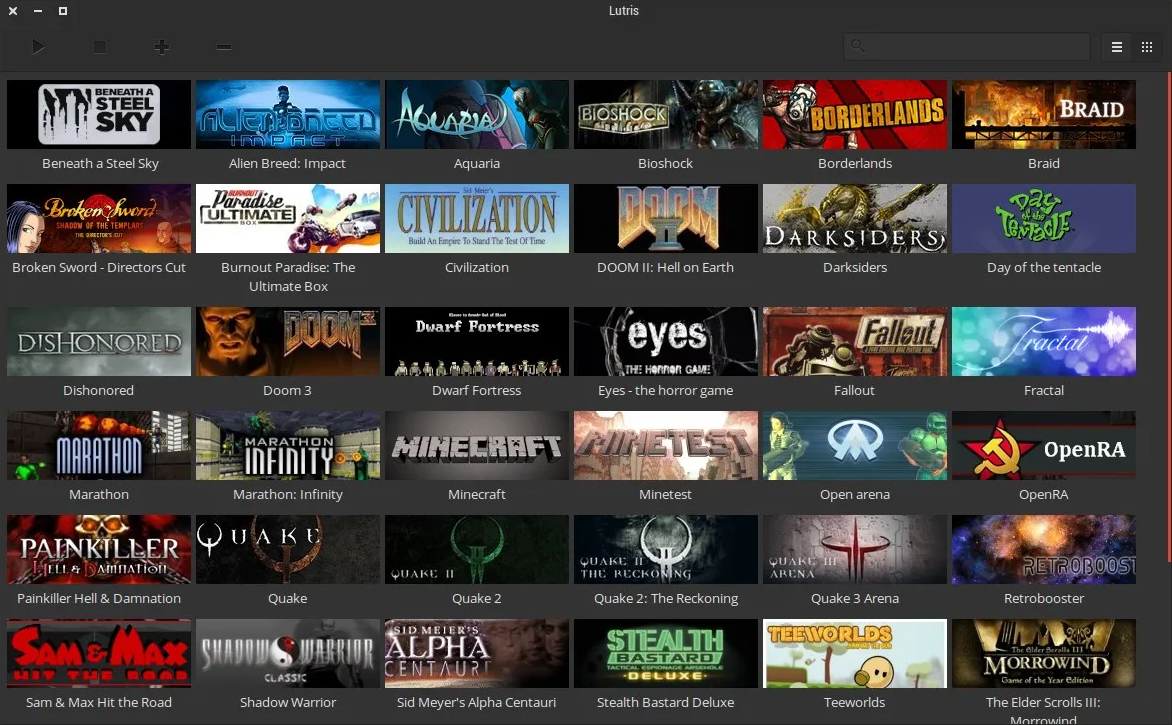This screenshot has height=725, width=1172.
Task: Switch to grid view
Action: coord(1147,47)
